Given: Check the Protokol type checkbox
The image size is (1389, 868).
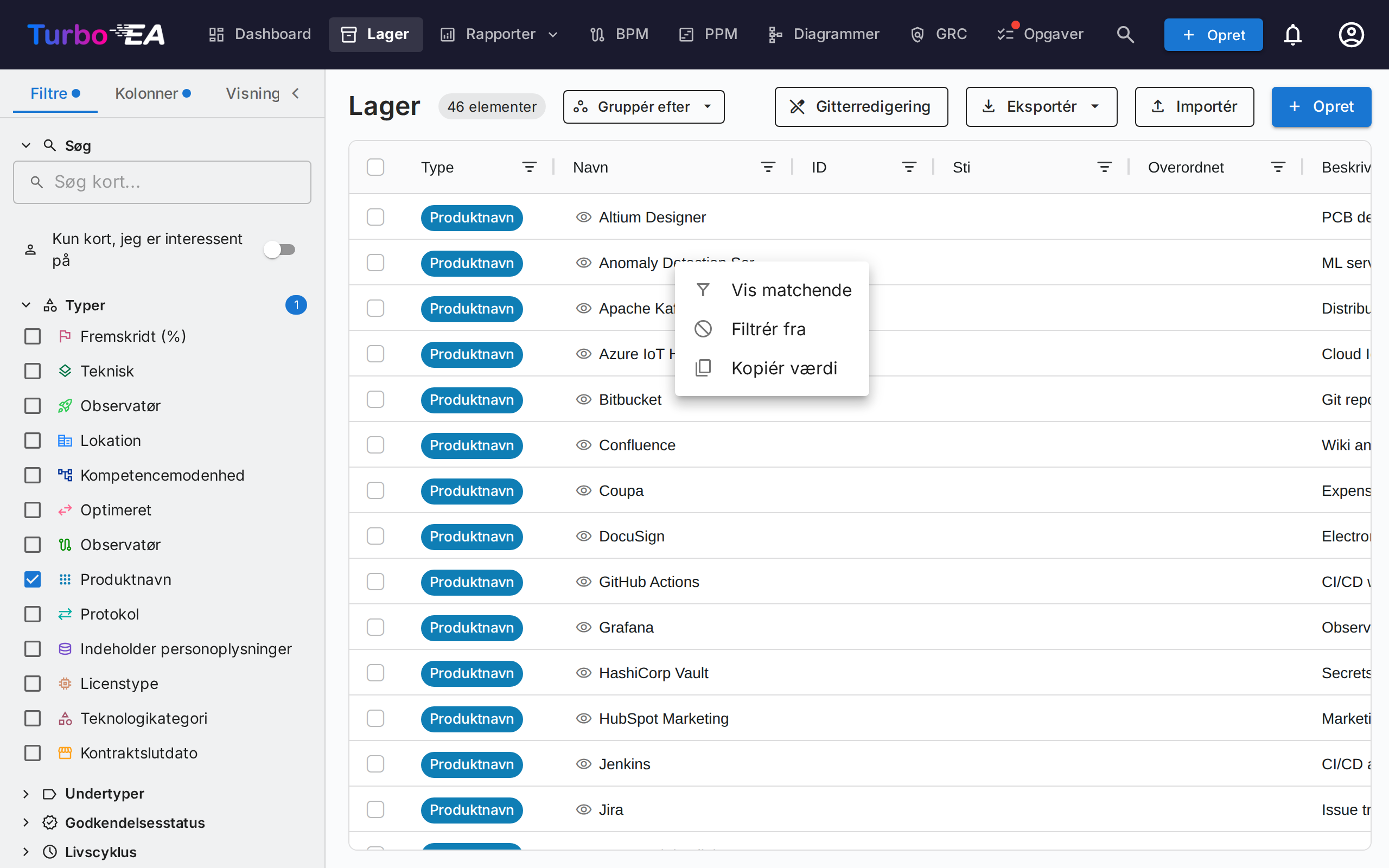Looking at the screenshot, I should tap(33, 614).
